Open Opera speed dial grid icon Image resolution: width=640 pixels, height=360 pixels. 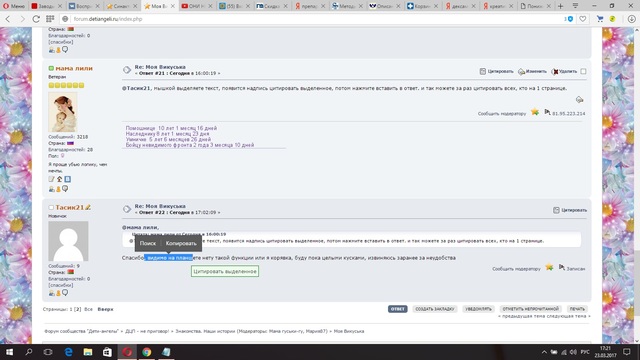coord(50,19)
